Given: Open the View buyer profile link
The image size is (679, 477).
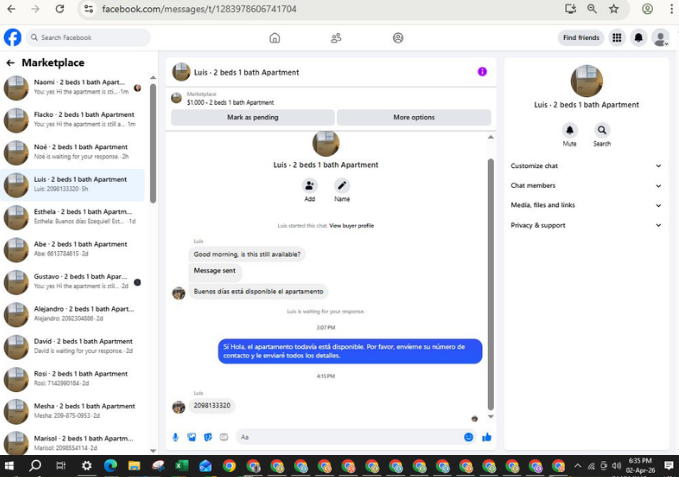Looking at the screenshot, I should 352,226.
